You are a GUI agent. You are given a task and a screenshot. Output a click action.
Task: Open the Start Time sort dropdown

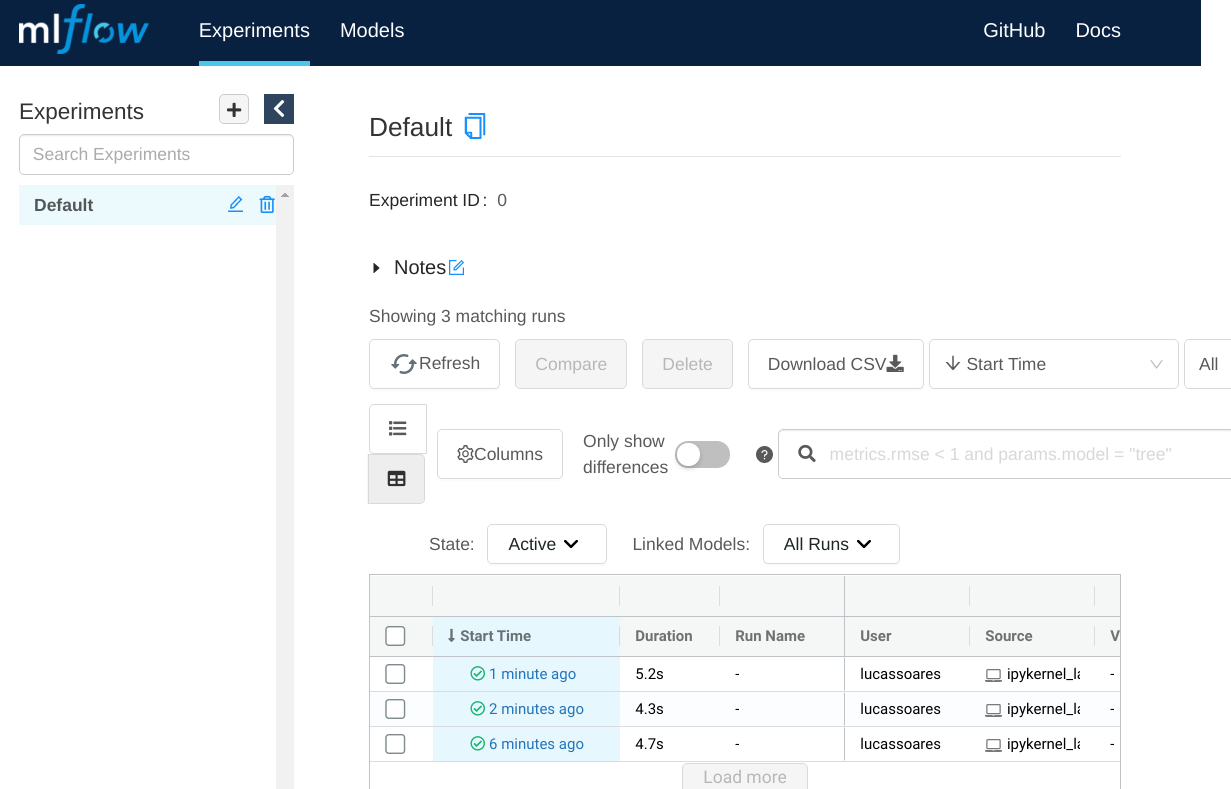(1054, 364)
